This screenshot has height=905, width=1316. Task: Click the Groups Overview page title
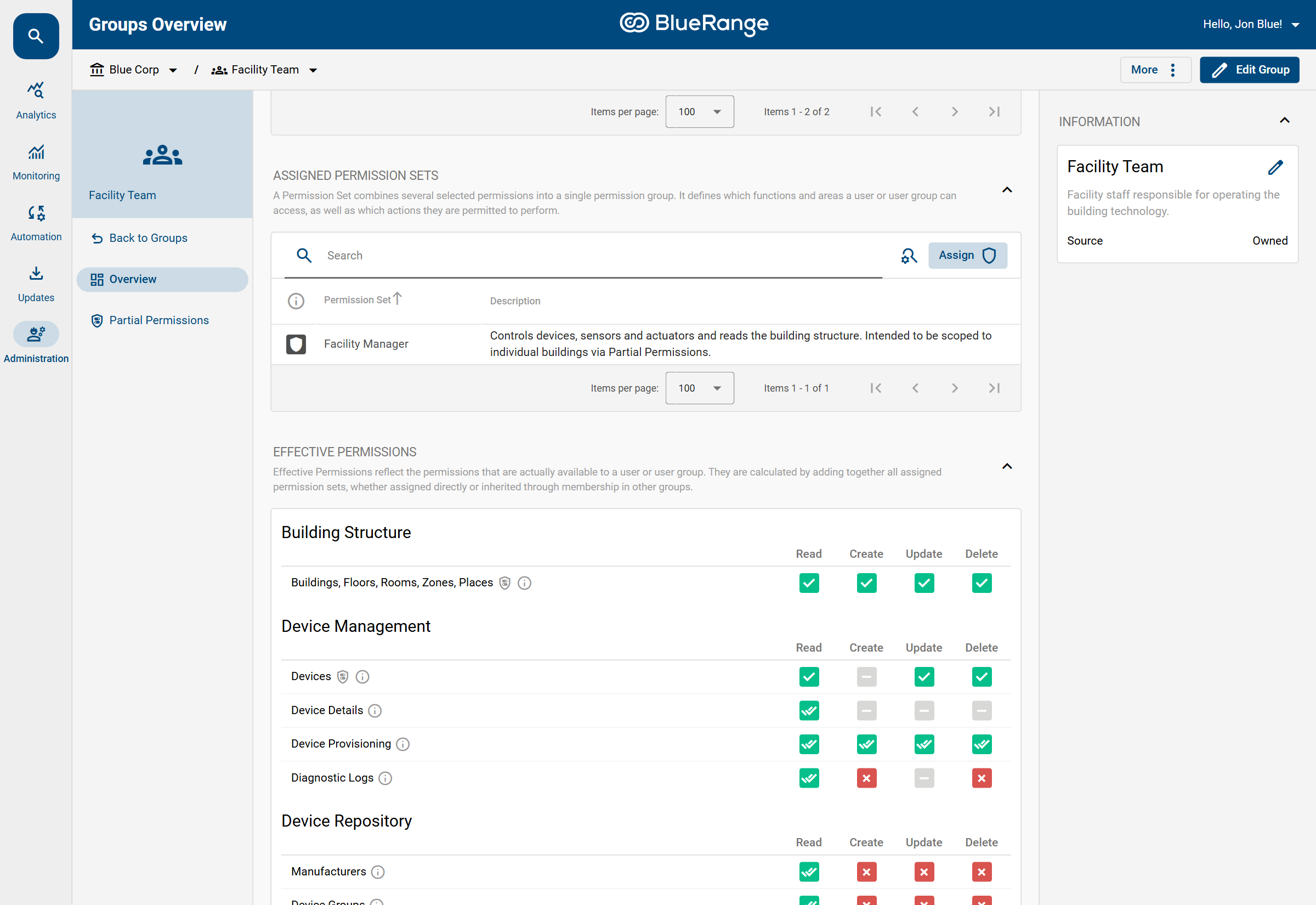157,24
